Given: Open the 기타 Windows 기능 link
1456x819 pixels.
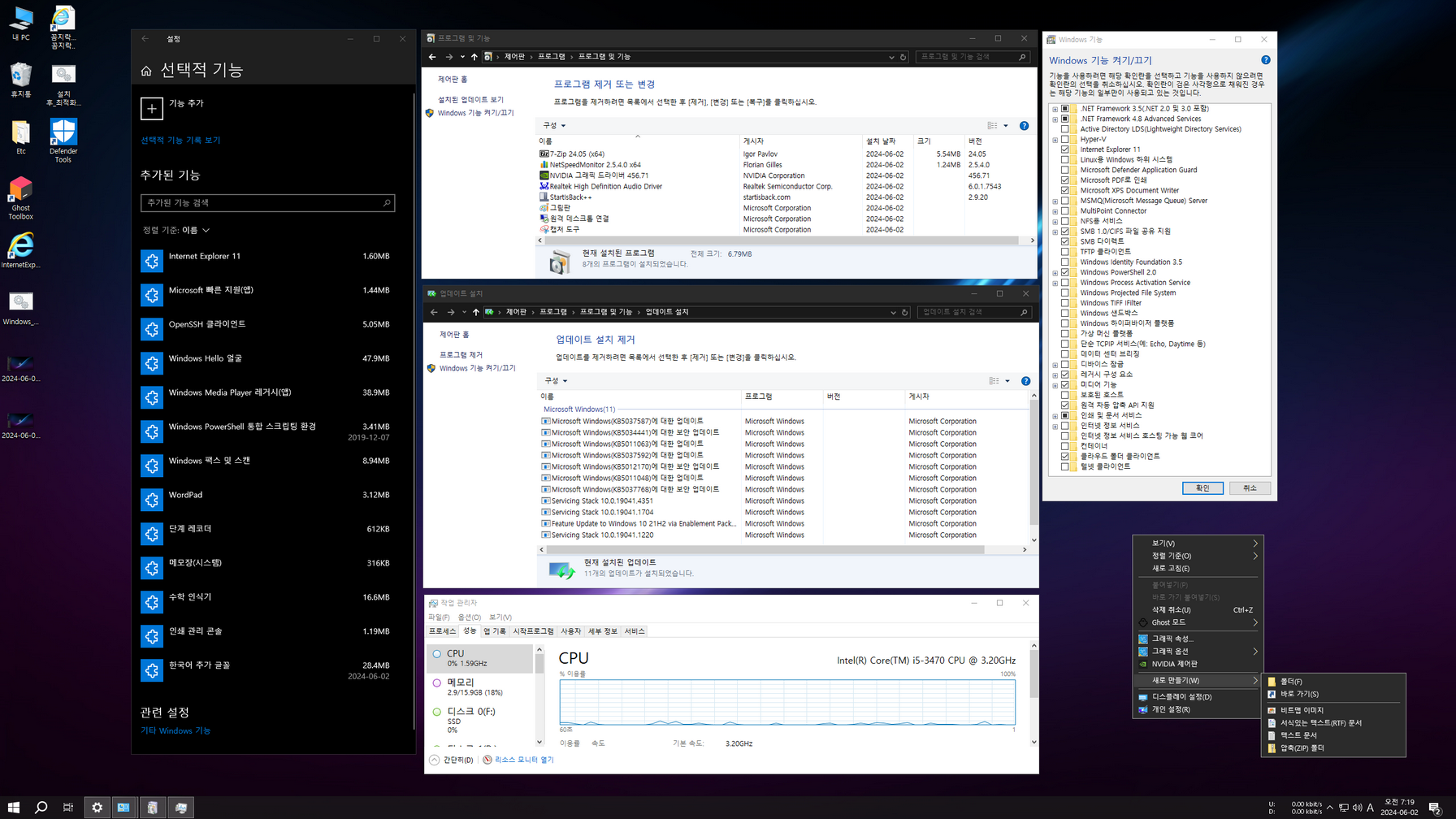Looking at the screenshot, I should pos(175,730).
